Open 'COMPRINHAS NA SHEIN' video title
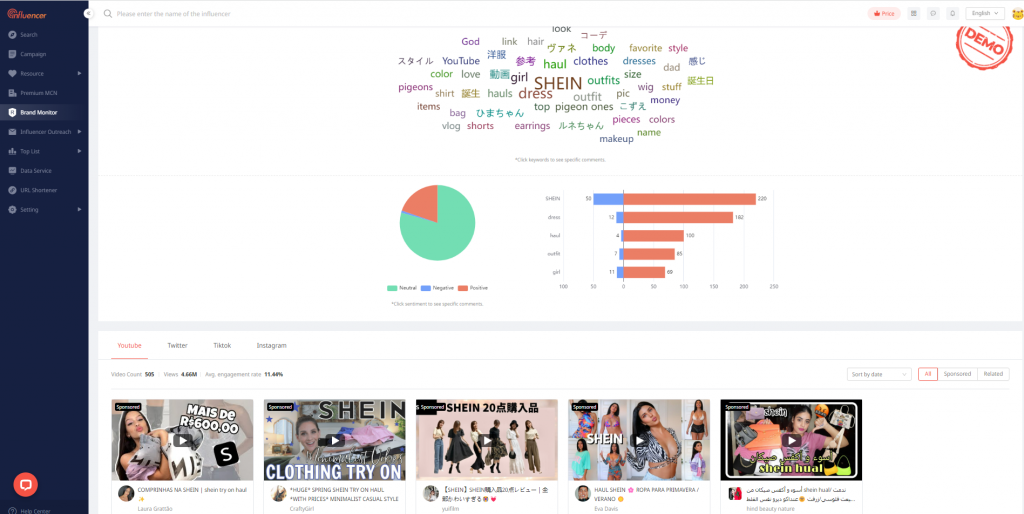The image size is (1024, 514). pyautogui.click(x=192, y=494)
